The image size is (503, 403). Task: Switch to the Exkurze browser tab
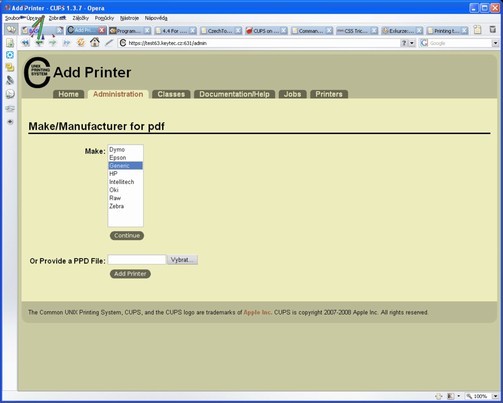pos(402,31)
